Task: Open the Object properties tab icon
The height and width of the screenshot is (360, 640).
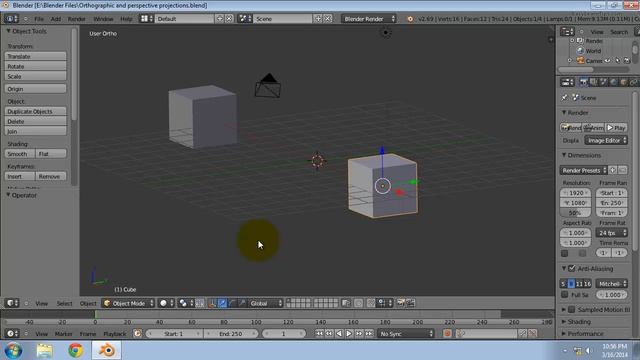Action: pyautogui.click(x=623, y=82)
